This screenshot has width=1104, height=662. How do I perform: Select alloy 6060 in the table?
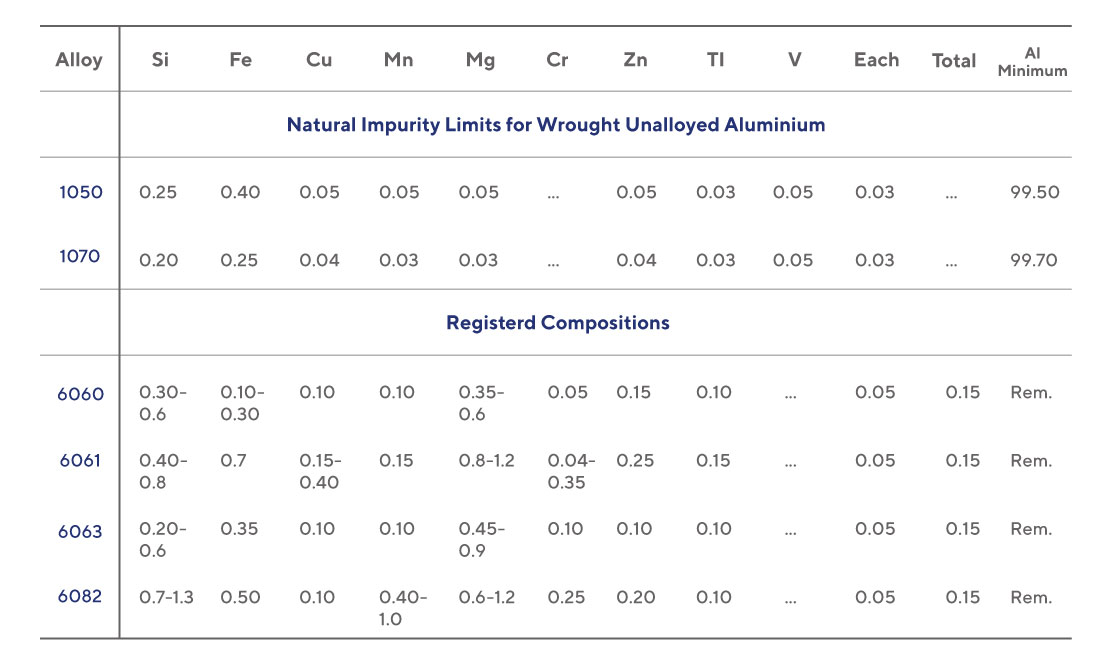(x=80, y=393)
